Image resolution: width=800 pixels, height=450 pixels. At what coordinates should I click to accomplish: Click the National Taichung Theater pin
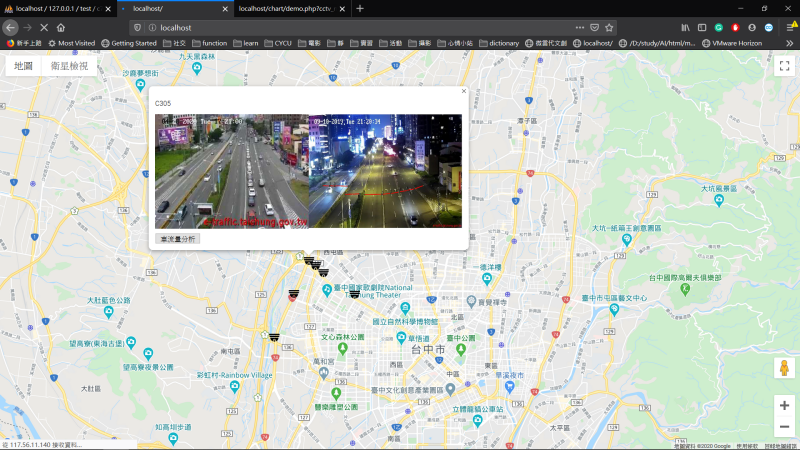[327, 290]
